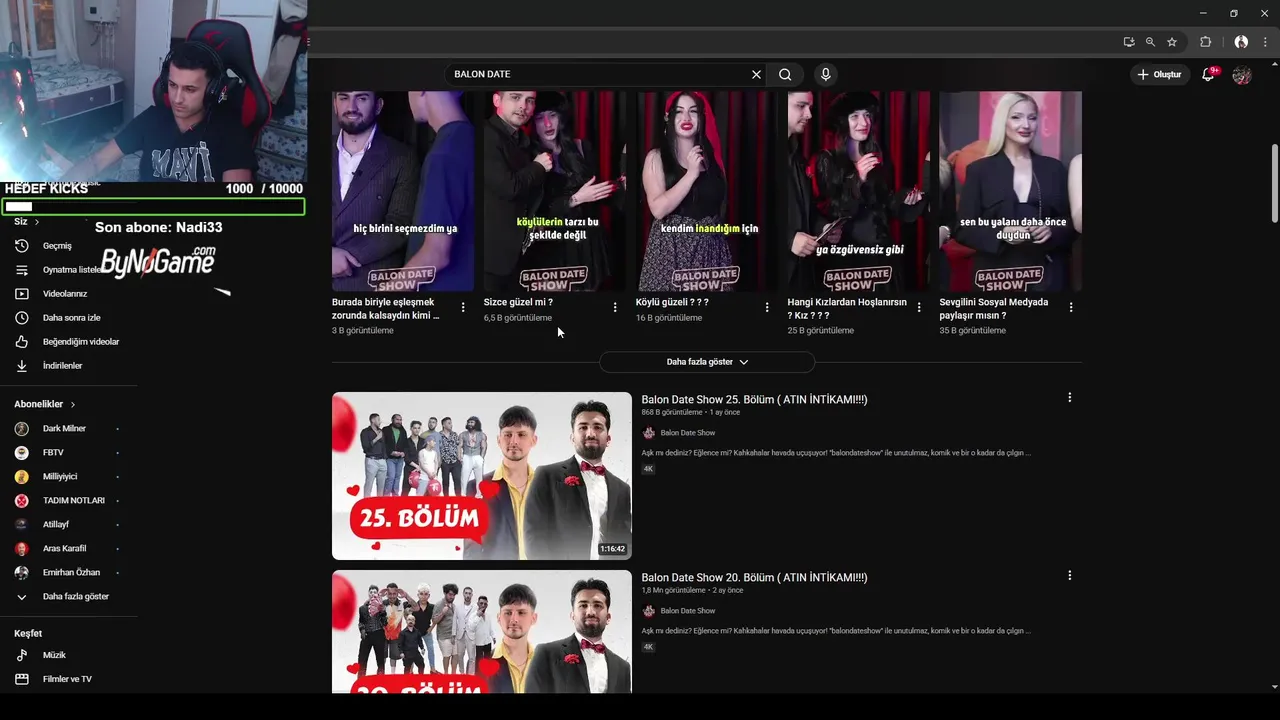Click the 4K badge under 25. Bölüm
1280x720 pixels.
point(648,469)
